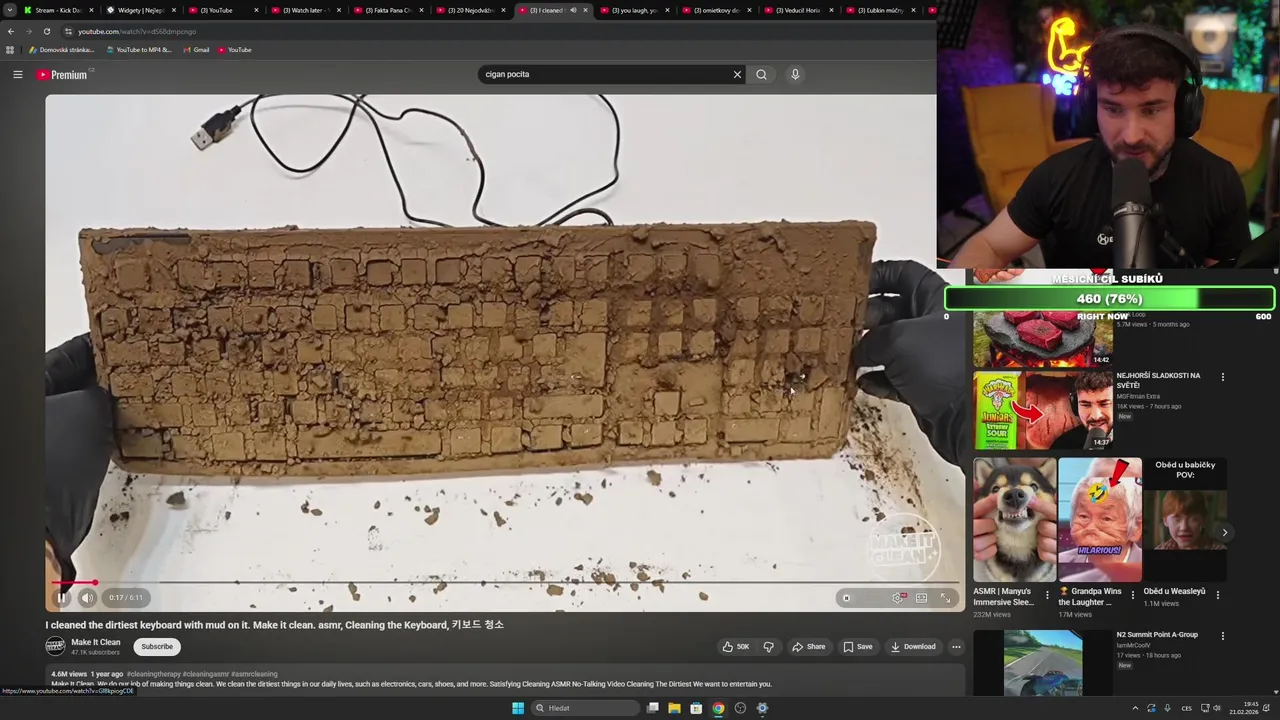
Task: Open options for 'N2 Summit Point A-Group'
Action: click(x=1222, y=636)
